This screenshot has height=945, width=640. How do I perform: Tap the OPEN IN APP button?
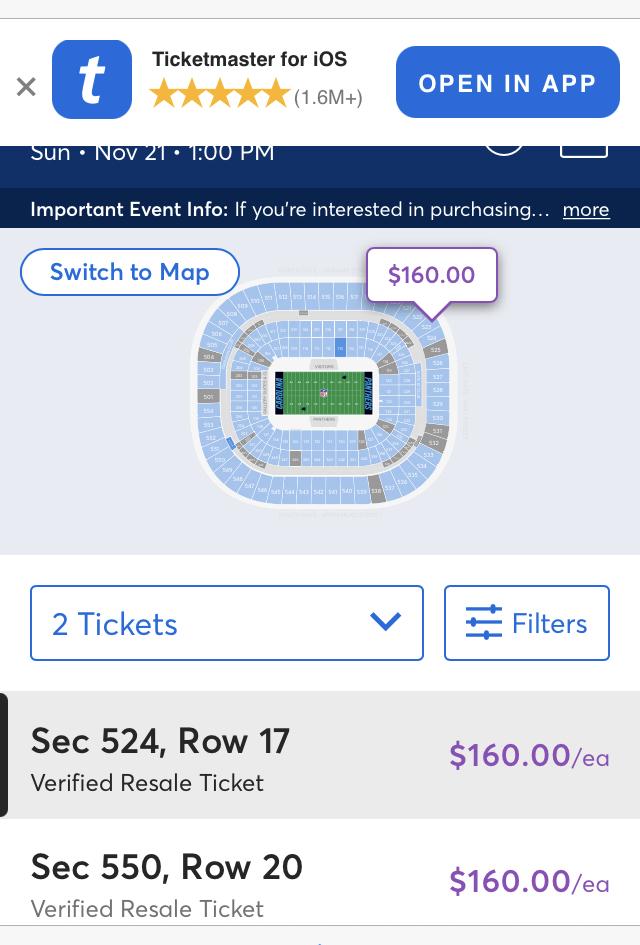pyautogui.click(x=507, y=82)
